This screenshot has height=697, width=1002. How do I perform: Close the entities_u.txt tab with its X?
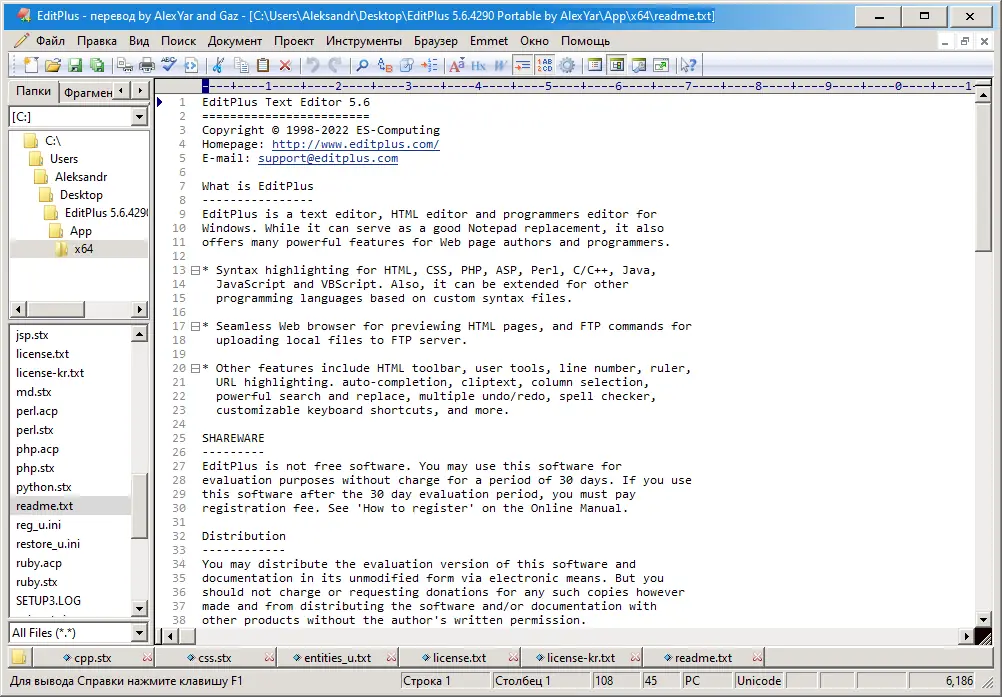point(391,657)
